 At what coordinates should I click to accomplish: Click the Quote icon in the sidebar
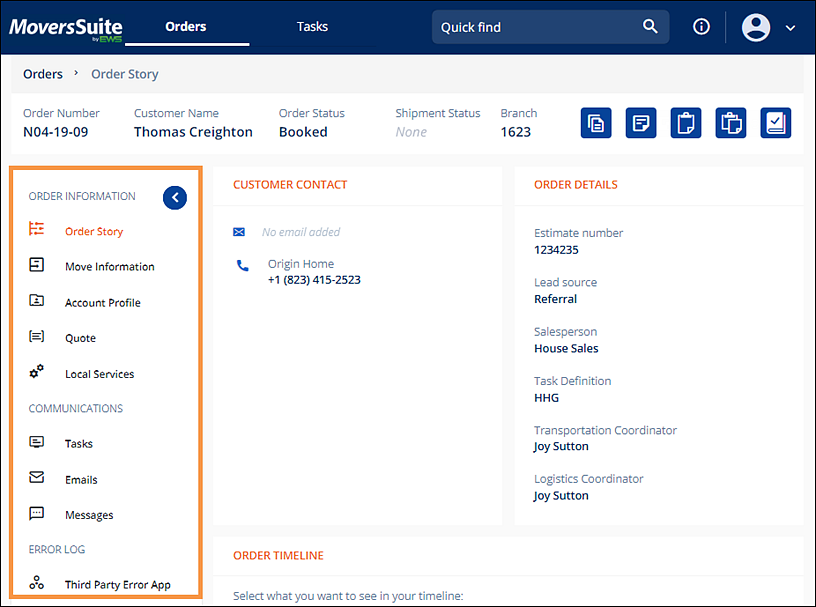click(x=36, y=337)
